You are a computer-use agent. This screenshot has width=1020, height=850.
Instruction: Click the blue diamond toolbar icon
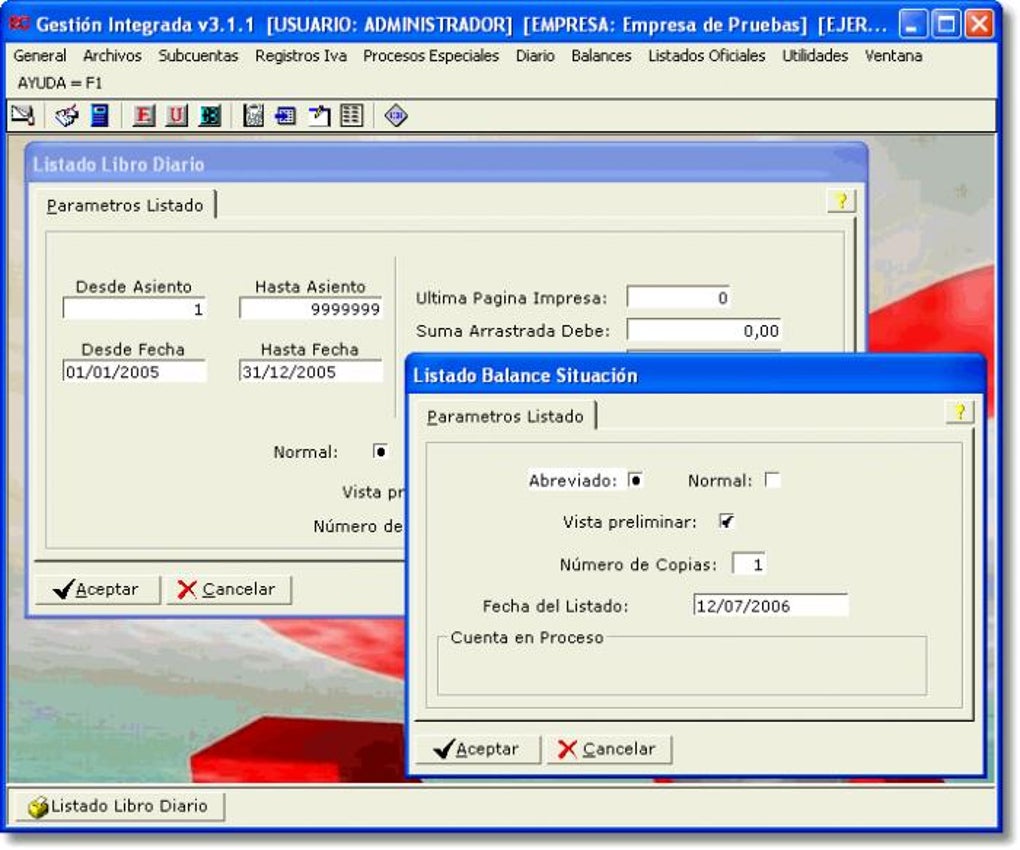tap(396, 116)
